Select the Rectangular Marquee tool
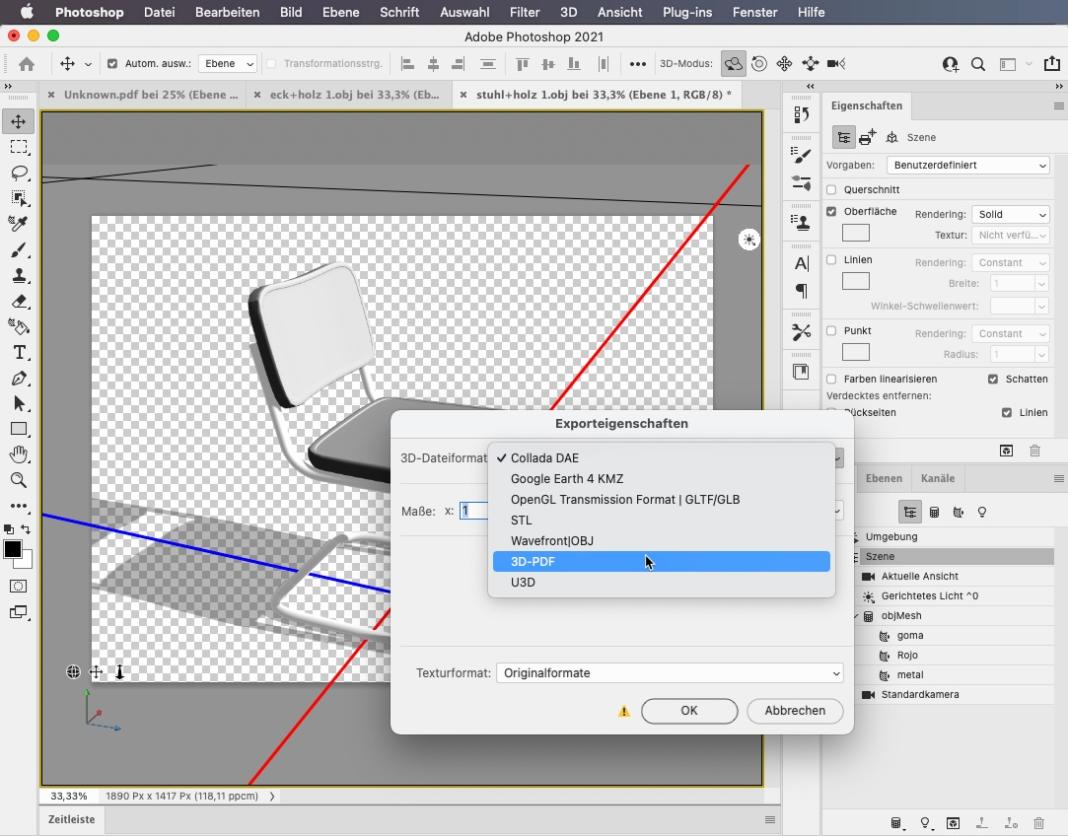The height and width of the screenshot is (836, 1068). click(x=18, y=147)
